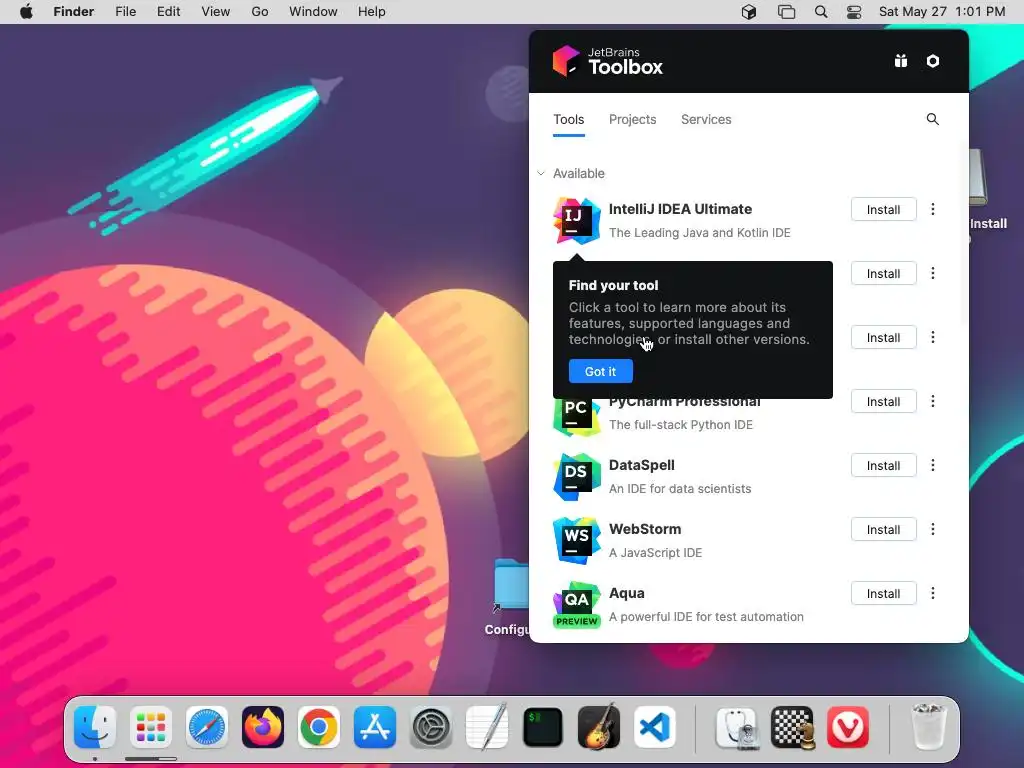The height and width of the screenshot is (768, 1024).
Task: Launch Terminal from the Dock
Action: click(x=543, y=727)
